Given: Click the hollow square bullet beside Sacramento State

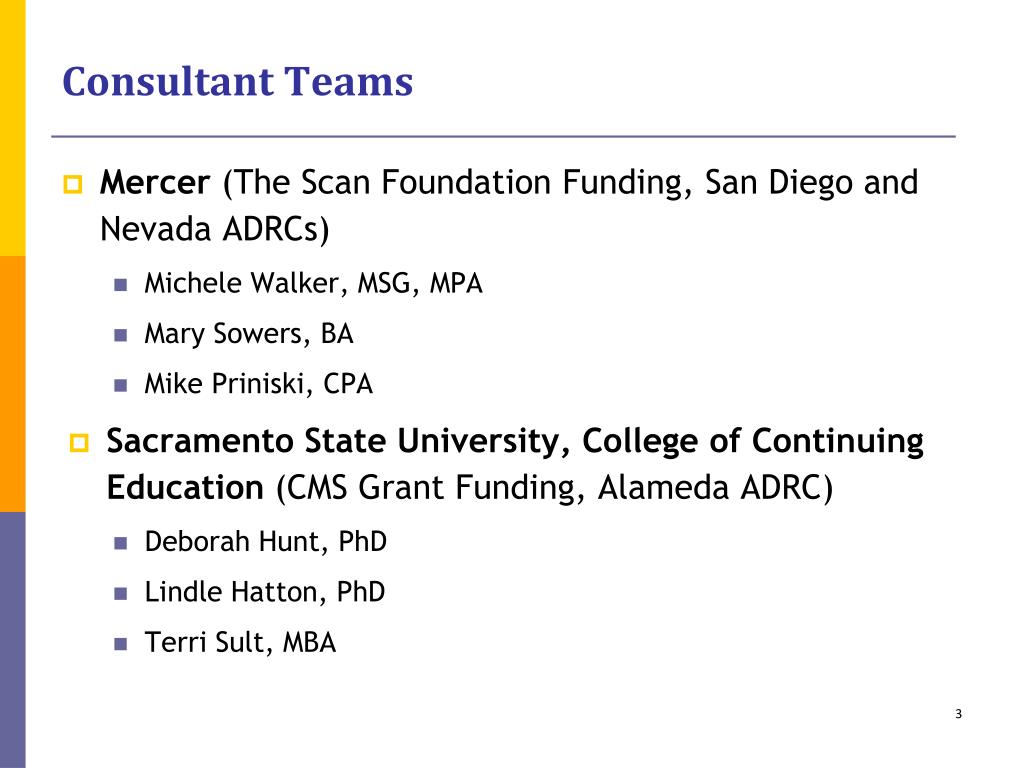Looking at the screenshot, I should click(x=79, y=443).
